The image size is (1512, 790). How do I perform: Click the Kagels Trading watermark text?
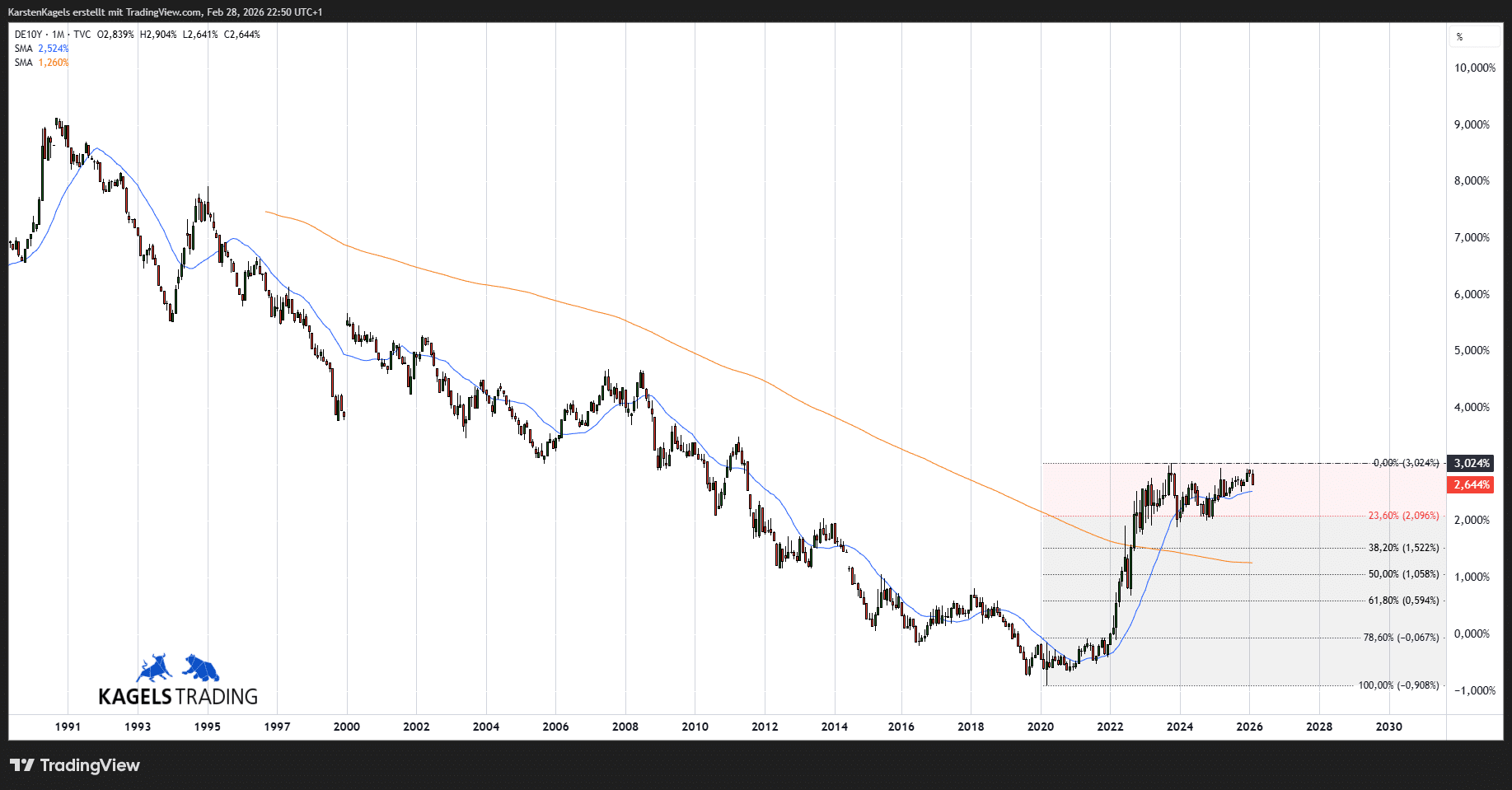pos(178,697)
